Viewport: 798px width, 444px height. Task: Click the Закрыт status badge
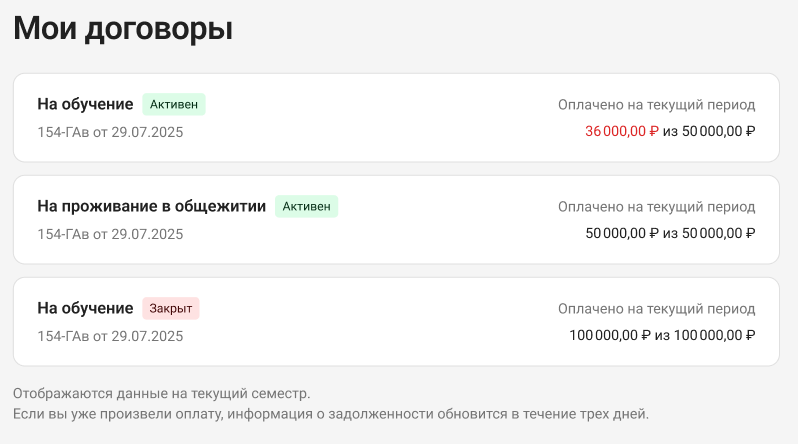pos(170,309)
